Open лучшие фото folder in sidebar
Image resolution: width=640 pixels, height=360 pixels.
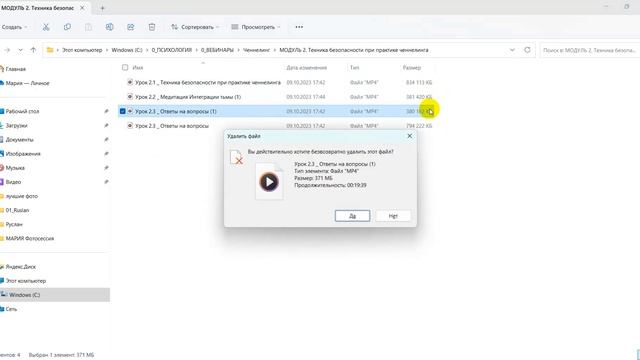tap(22, 196)
